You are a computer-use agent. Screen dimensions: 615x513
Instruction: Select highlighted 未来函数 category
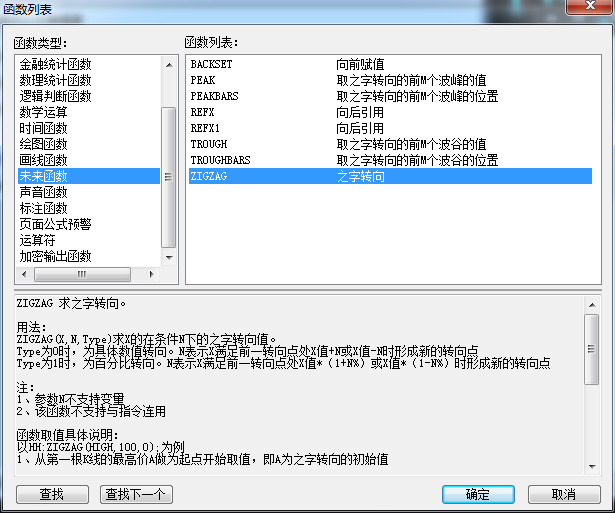(x=89, y=176)
